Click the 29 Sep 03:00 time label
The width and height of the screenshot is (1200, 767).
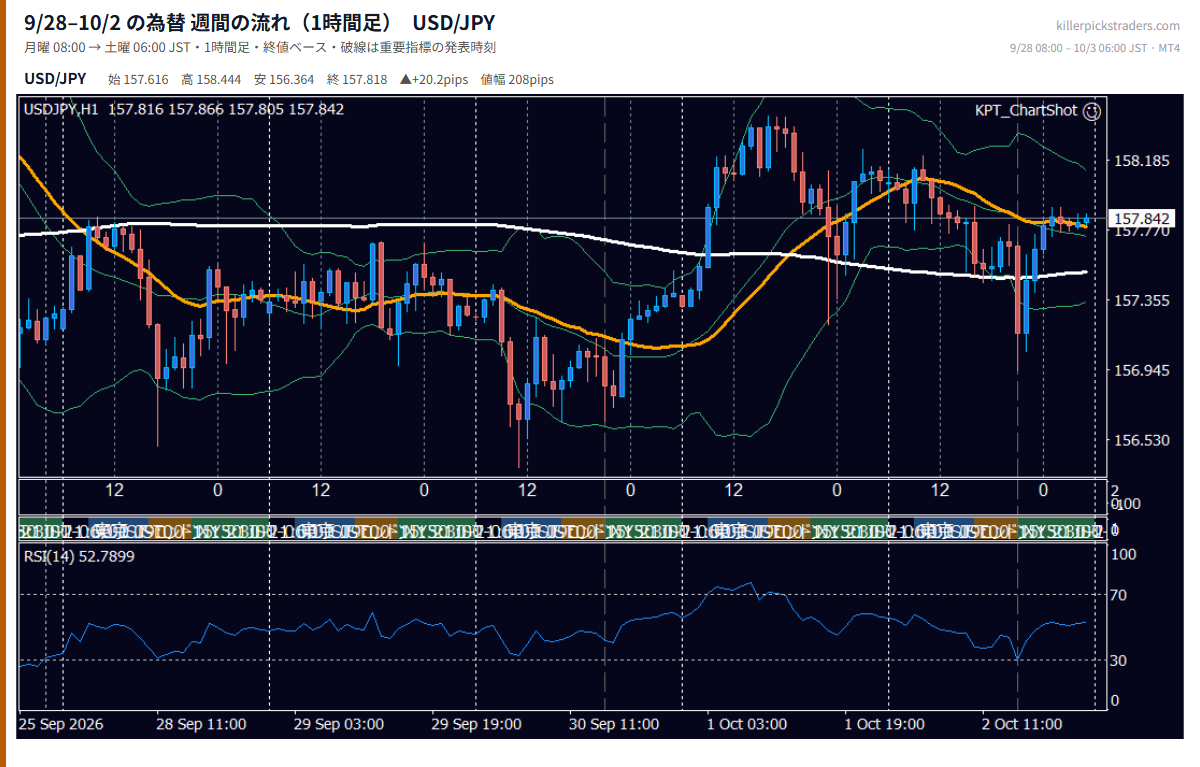339,724
